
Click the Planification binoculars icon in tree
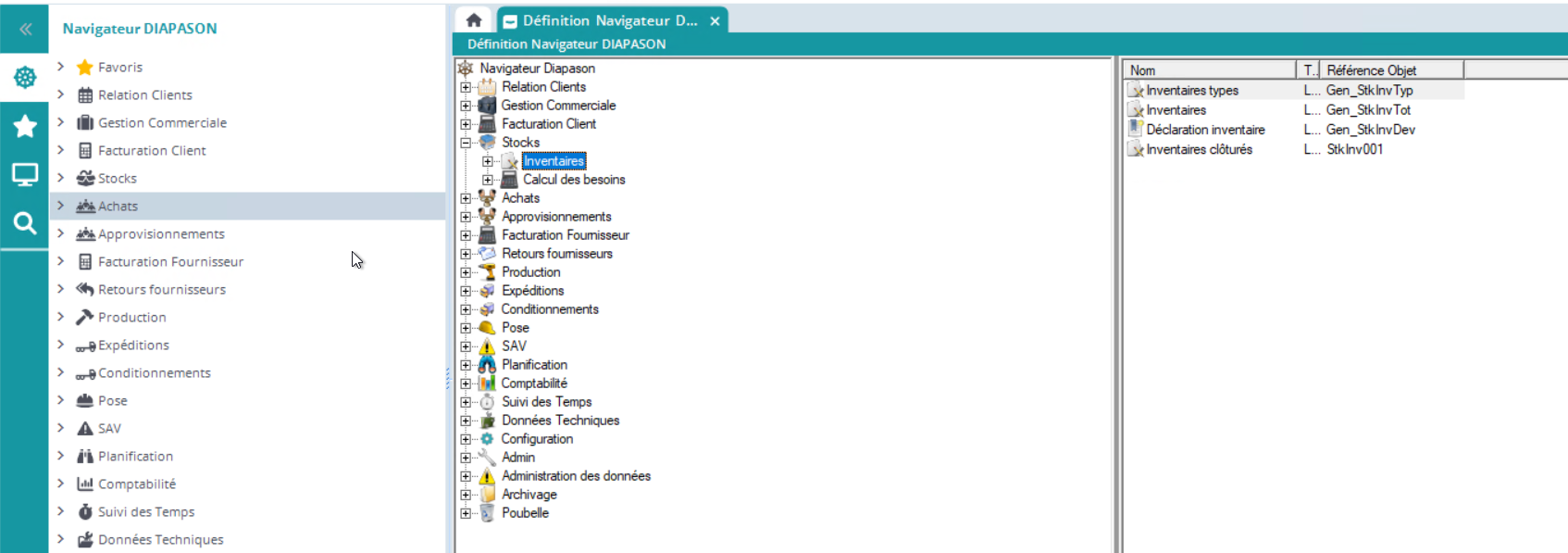(487, 365)
